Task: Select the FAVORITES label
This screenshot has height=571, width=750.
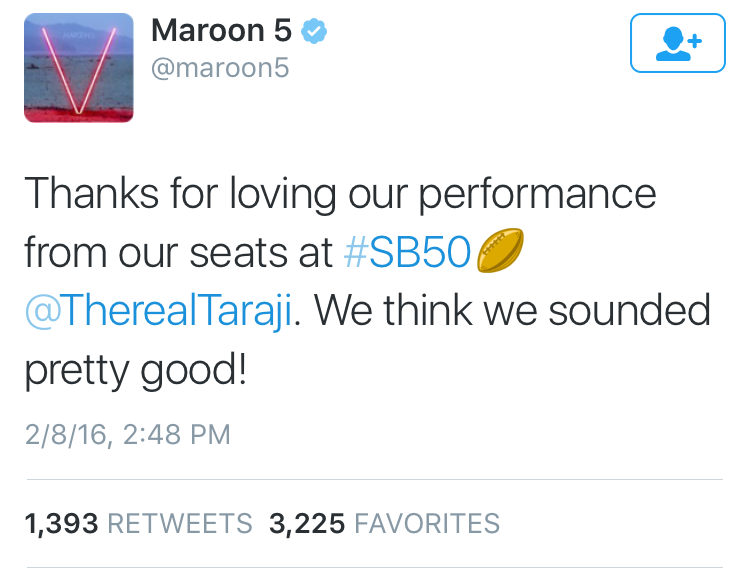Action: coord(427,523)
